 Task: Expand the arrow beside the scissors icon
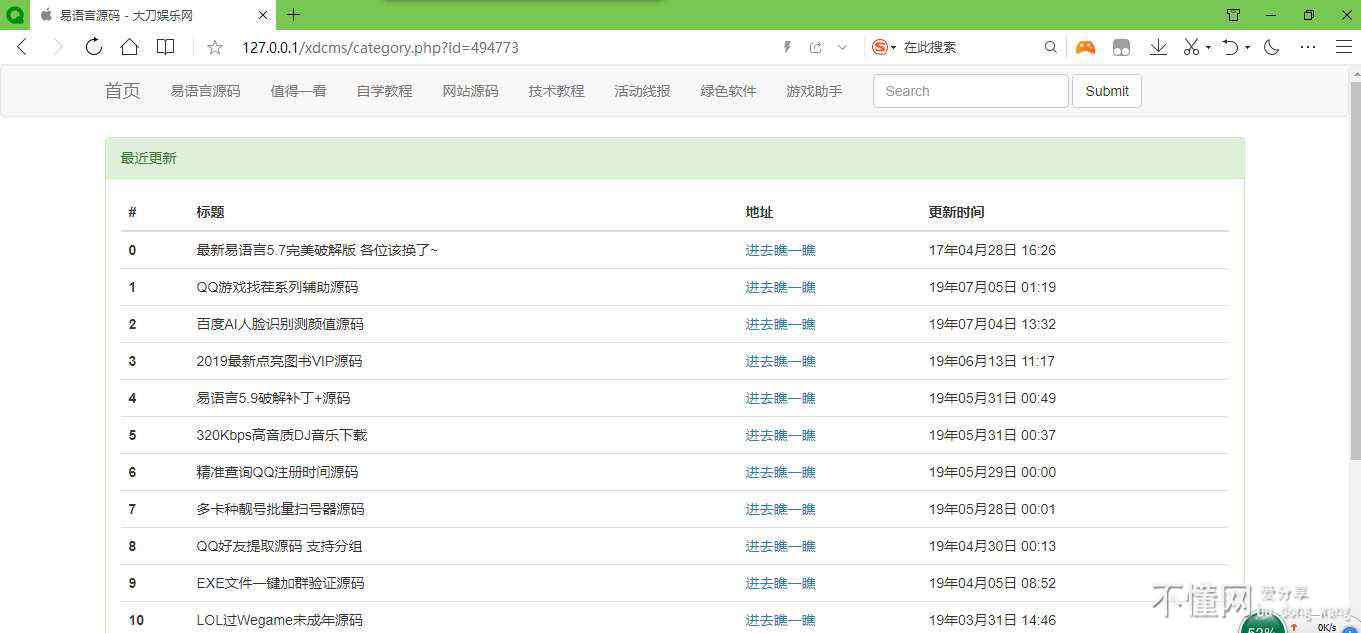[1208, 47]
